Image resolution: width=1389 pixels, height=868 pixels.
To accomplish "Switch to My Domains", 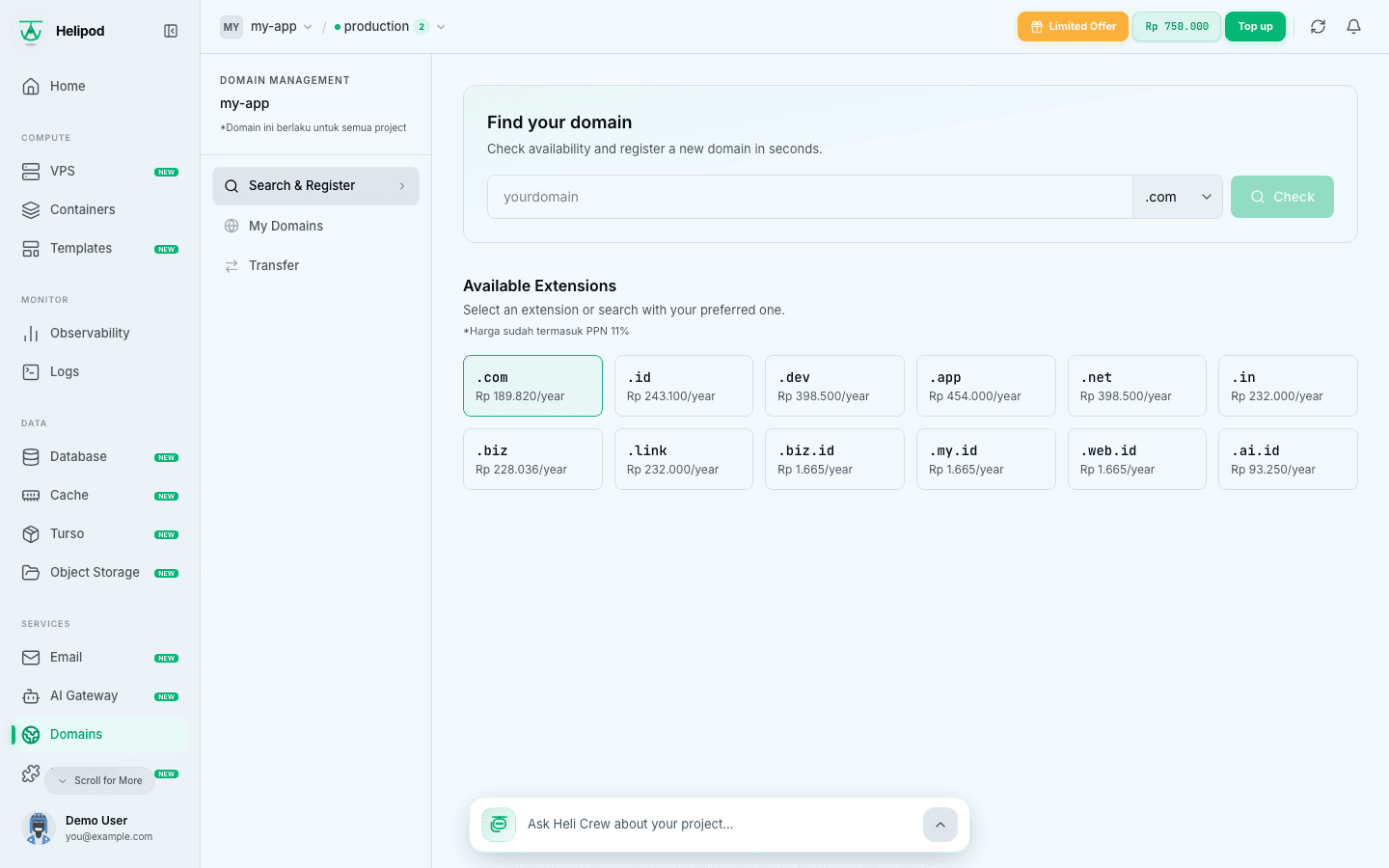I will (315, 226).
